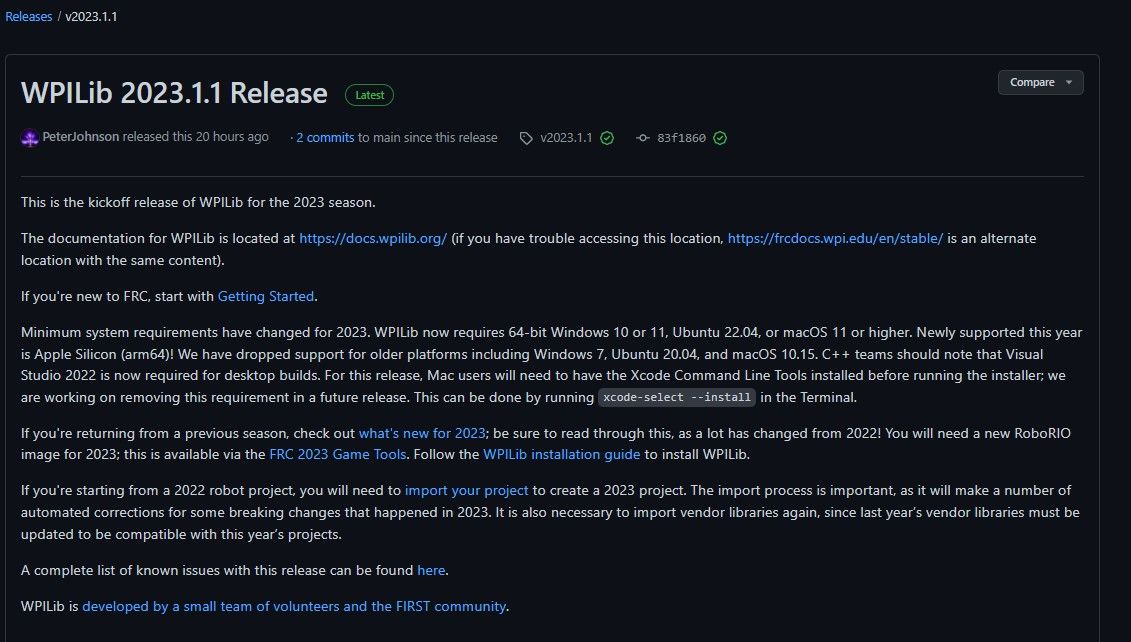Click the tag icon beside v2023.1.1
1131x642 pixels.
[526, 138]
